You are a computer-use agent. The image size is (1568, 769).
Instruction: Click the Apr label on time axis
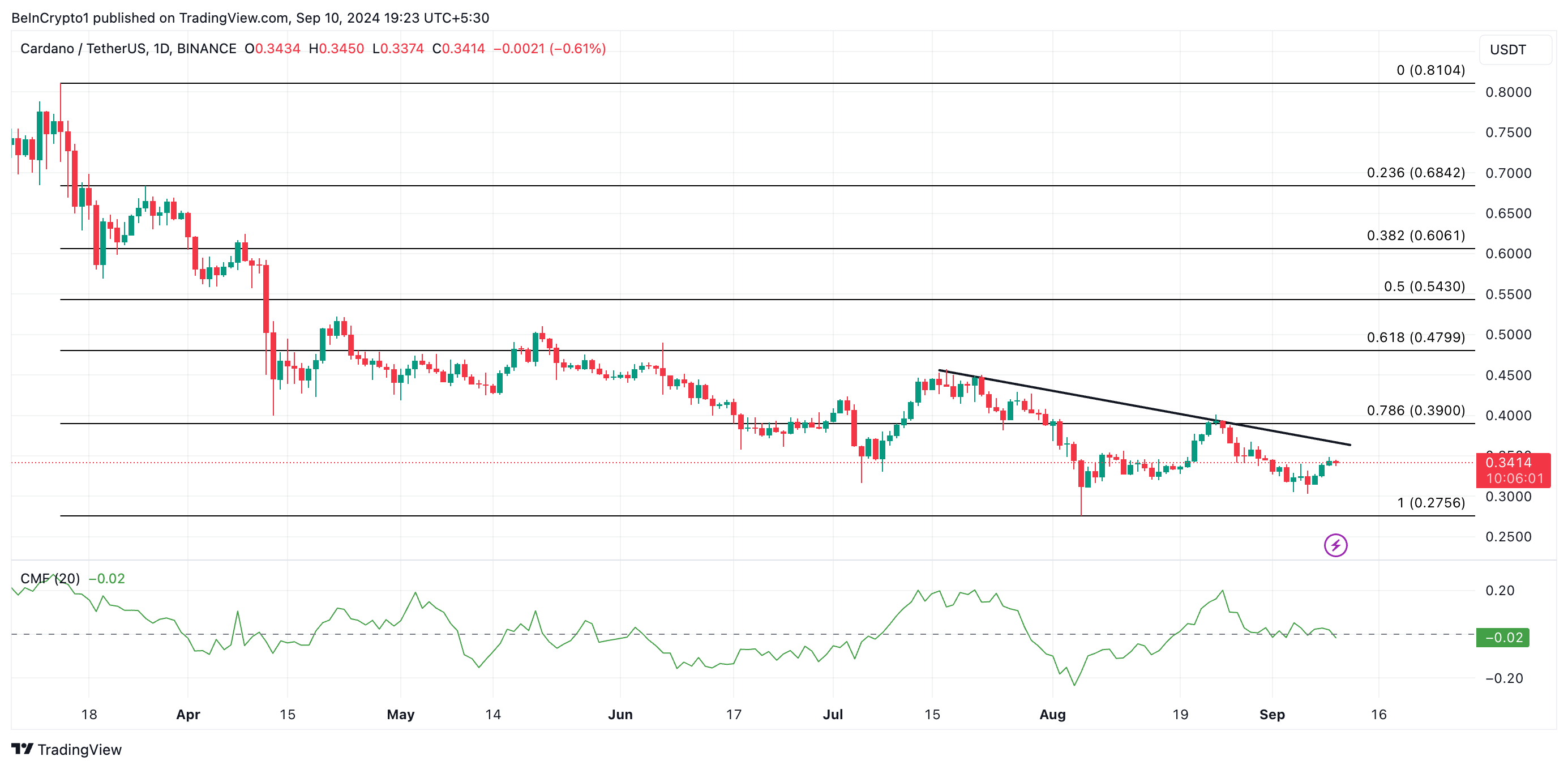coord(188,714)
